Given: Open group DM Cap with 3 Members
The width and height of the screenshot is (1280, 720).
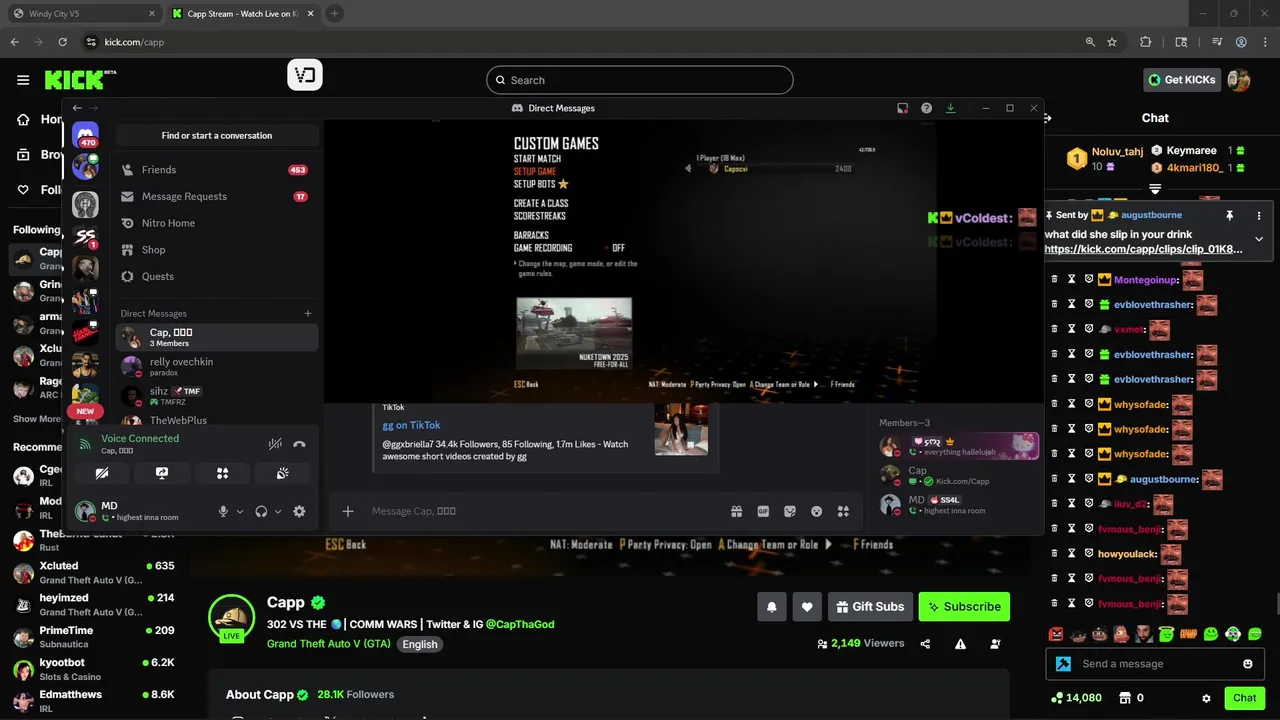Looking at the screenshot, I should pos(217,337).
